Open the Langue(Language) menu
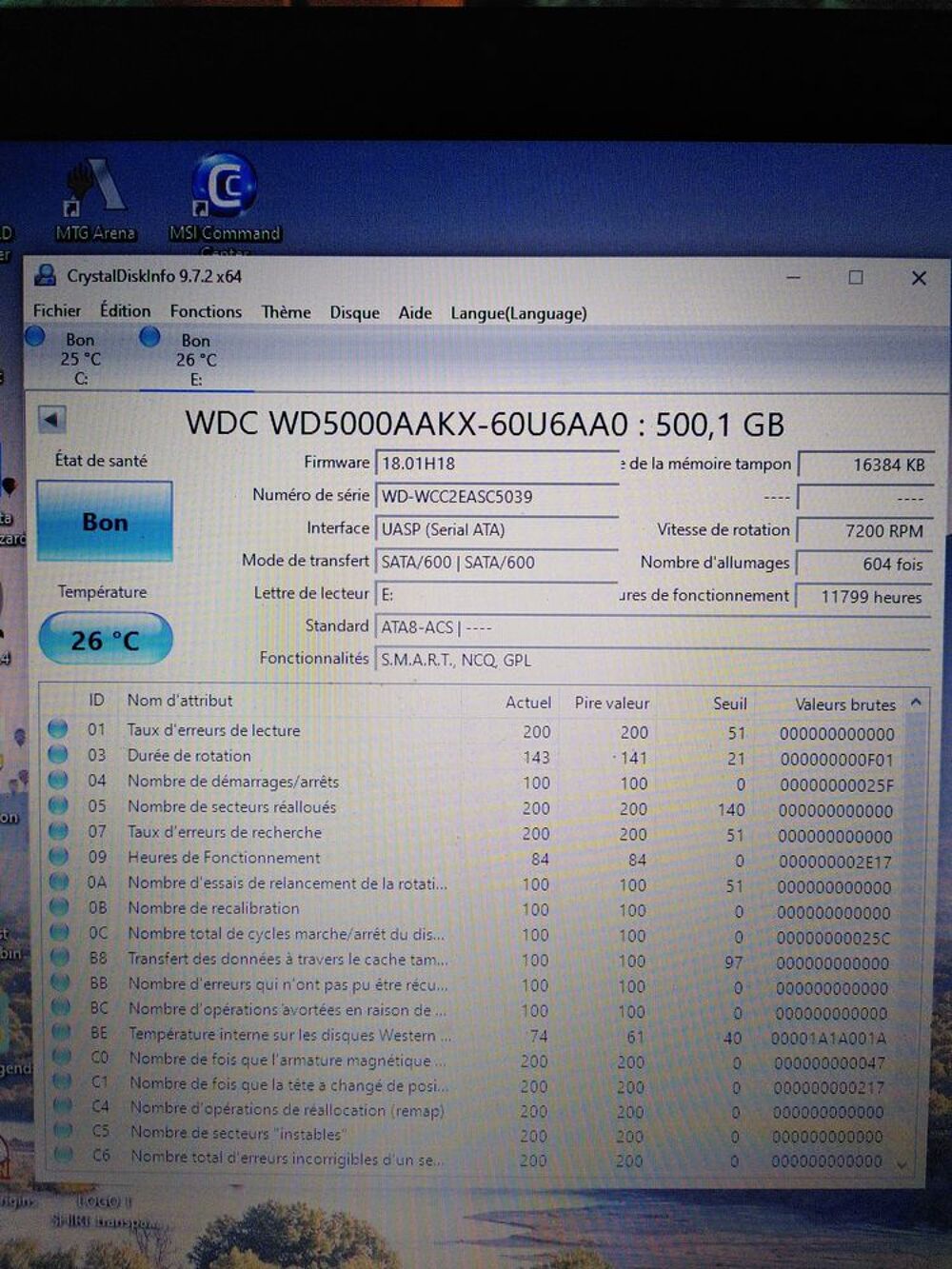The image size is (952, 1269). click(x=519, y=313)
